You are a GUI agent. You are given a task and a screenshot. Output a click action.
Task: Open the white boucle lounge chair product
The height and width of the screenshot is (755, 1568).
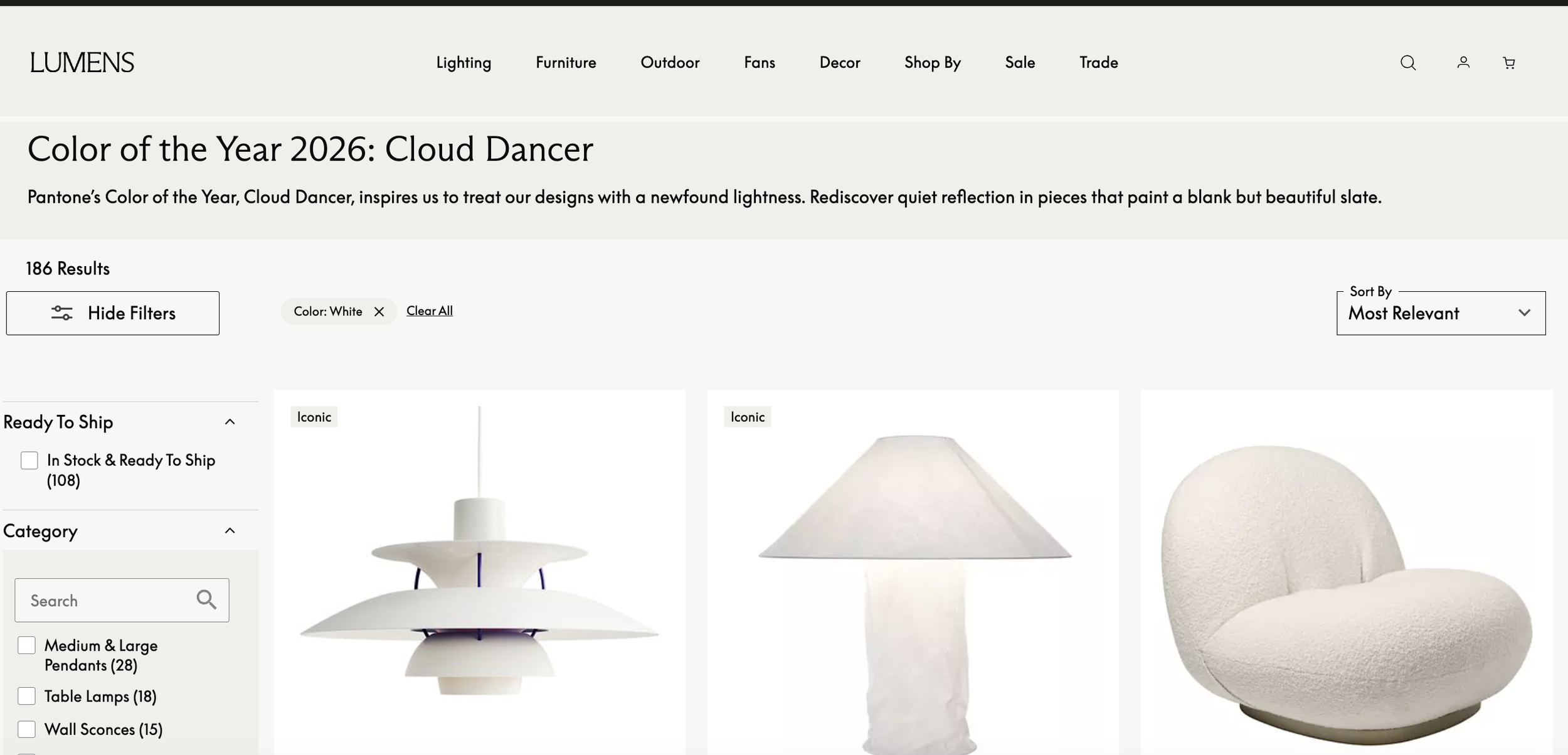(1346, 590)
